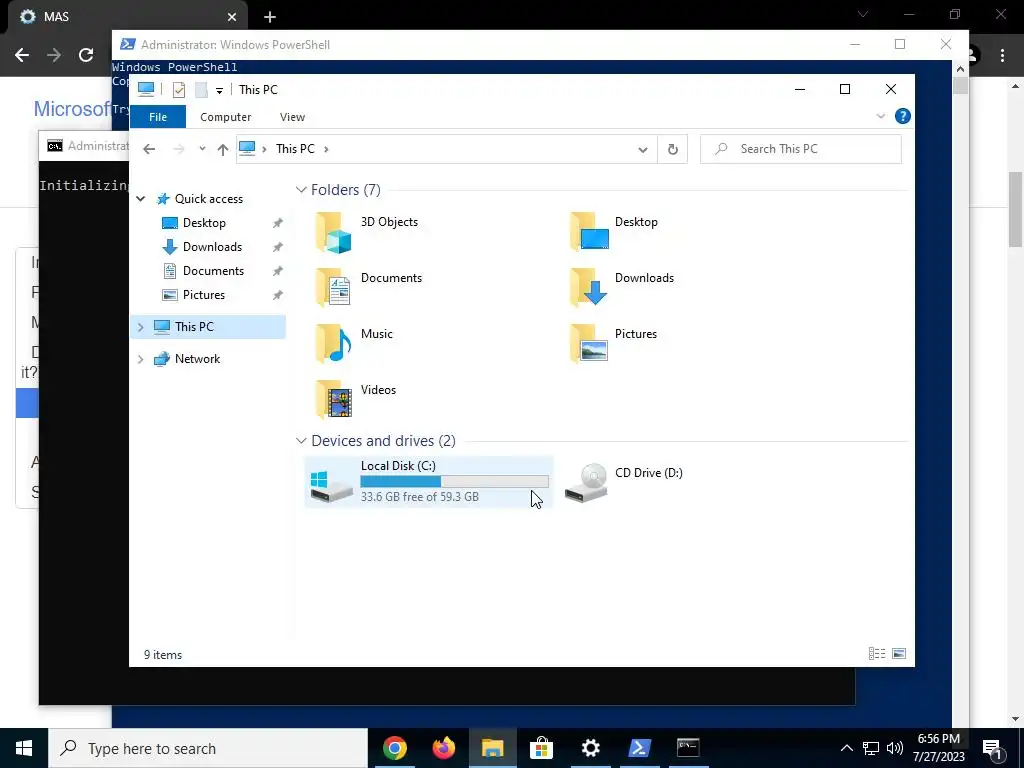This screenshot has width=1024, height=768.
Task: Click in Search This PC box
Action: (x=801, y=149)
